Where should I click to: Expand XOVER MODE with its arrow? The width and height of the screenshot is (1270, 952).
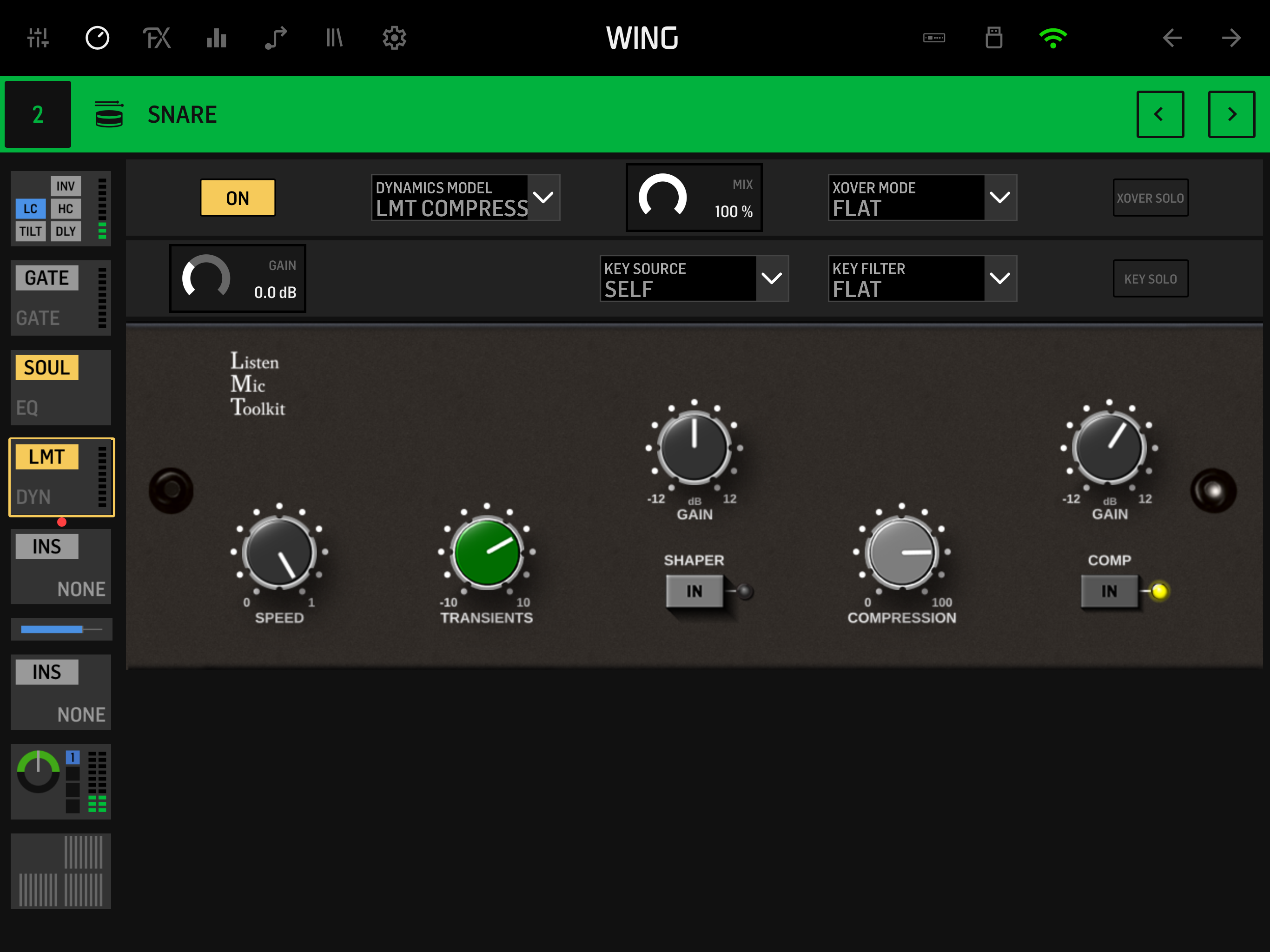click(x=1000, y=198)
